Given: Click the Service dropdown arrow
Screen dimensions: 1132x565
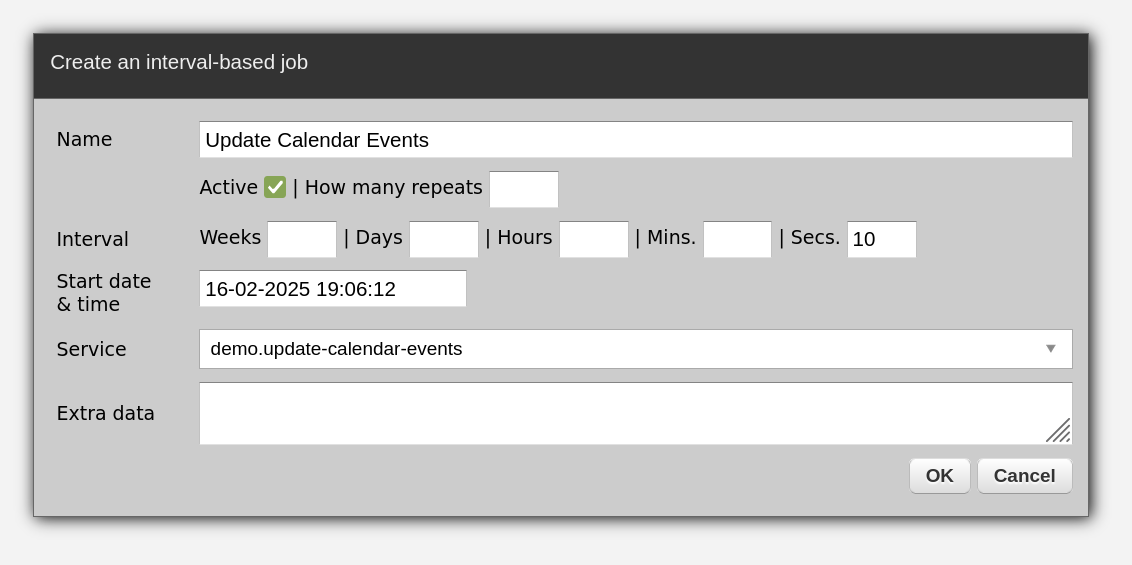Looking at the screenshot, I should [1051, 349].
